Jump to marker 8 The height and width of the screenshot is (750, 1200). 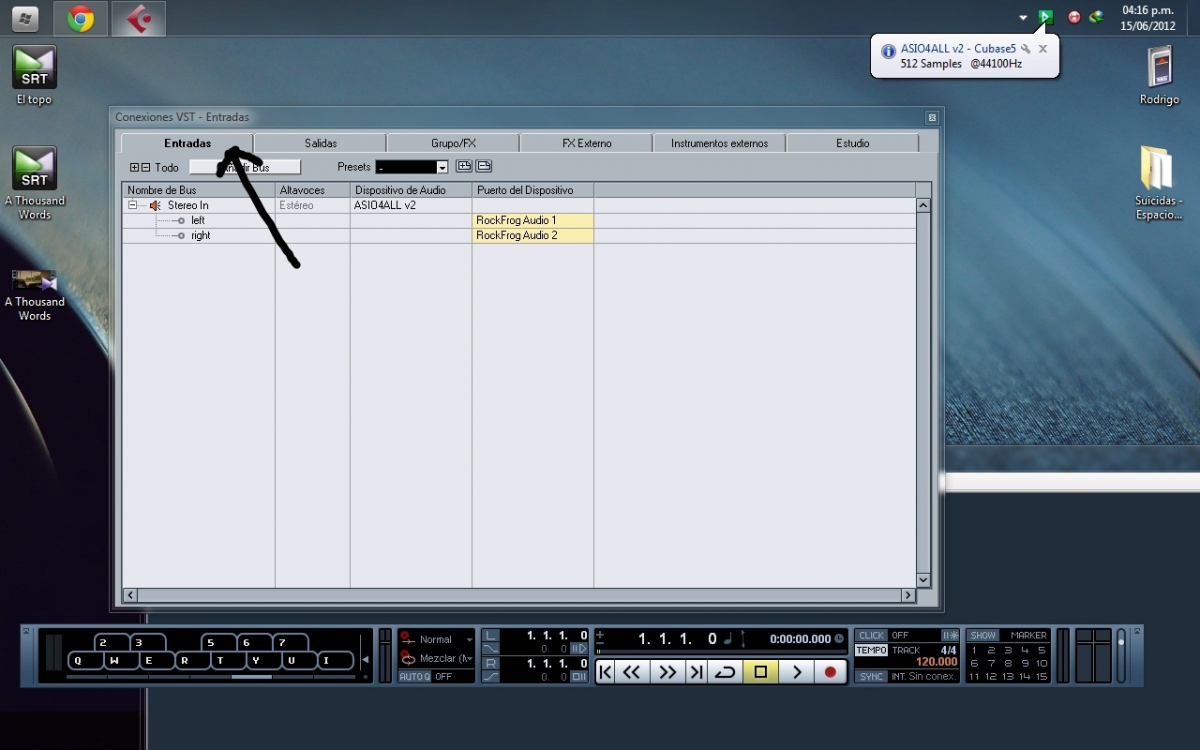point(1008,663)
